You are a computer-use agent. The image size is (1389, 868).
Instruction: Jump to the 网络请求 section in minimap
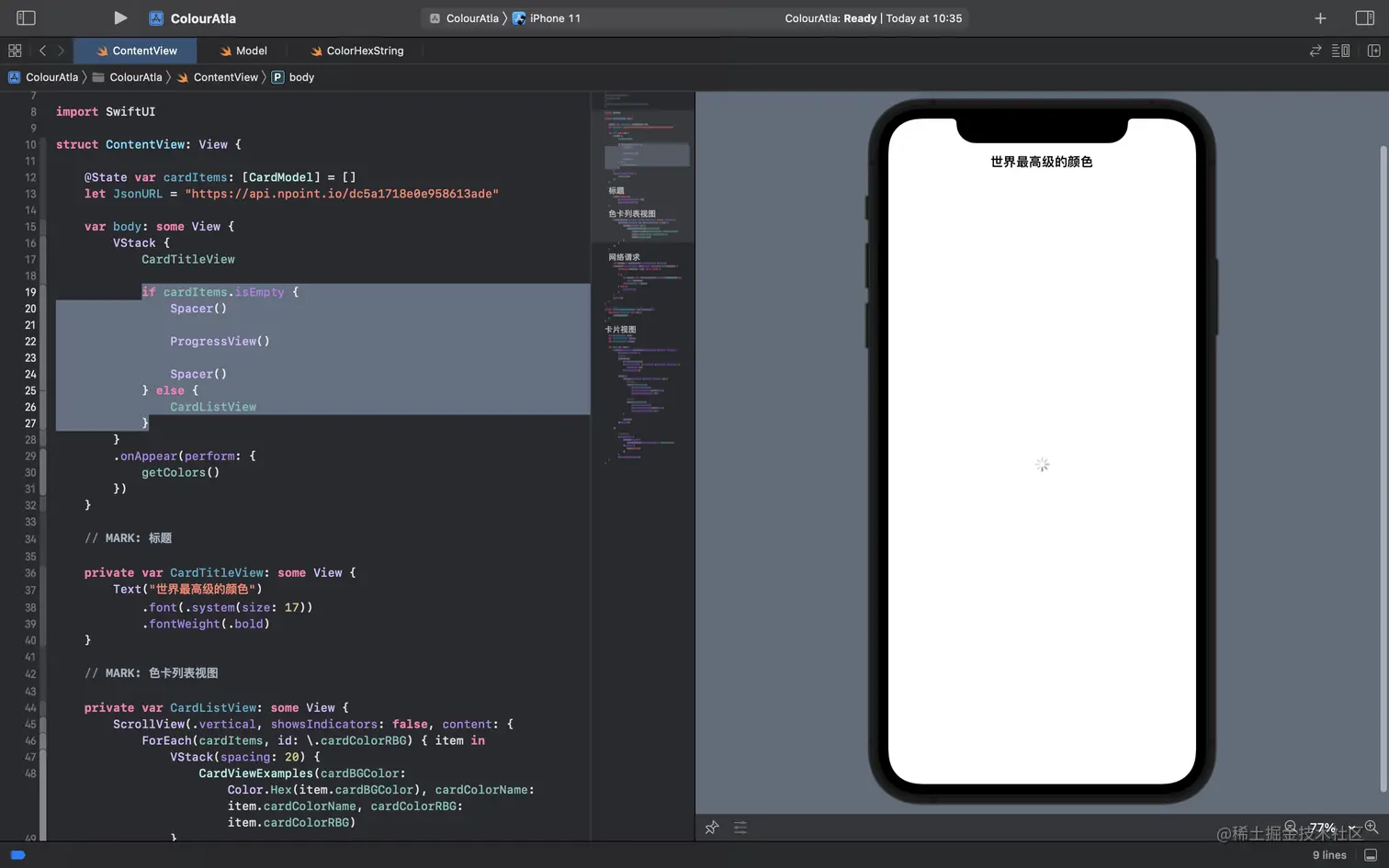pyautogui.click(x=624, y=257)
